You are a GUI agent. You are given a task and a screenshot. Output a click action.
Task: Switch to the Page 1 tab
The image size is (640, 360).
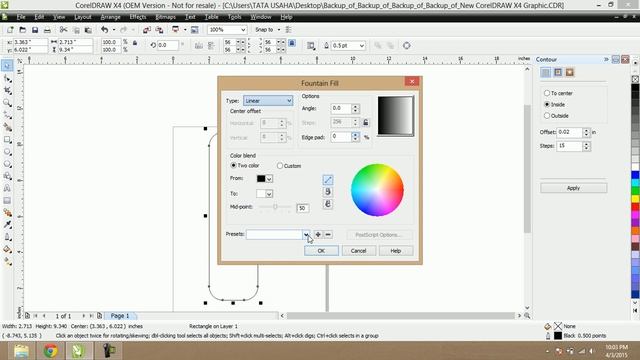click(120, 316)
